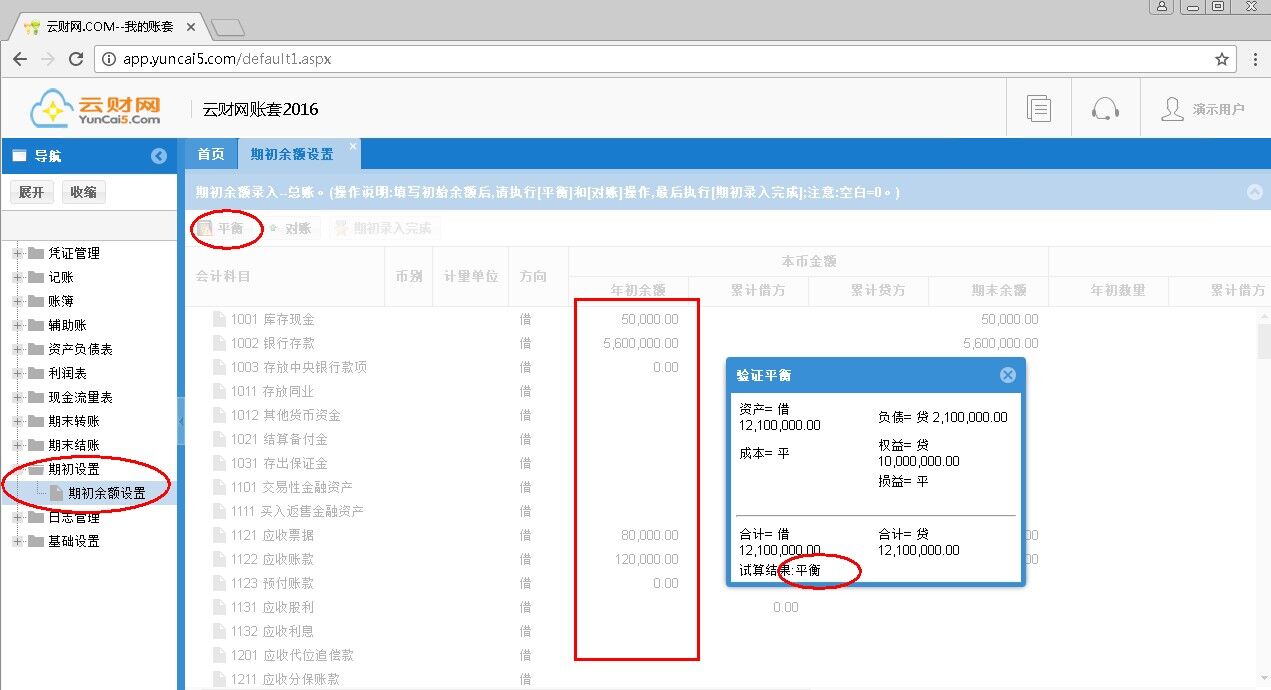1271x690 pixels.
Task: Expand the 资产负债表 tree node
Action: click(x=17, y=349)
